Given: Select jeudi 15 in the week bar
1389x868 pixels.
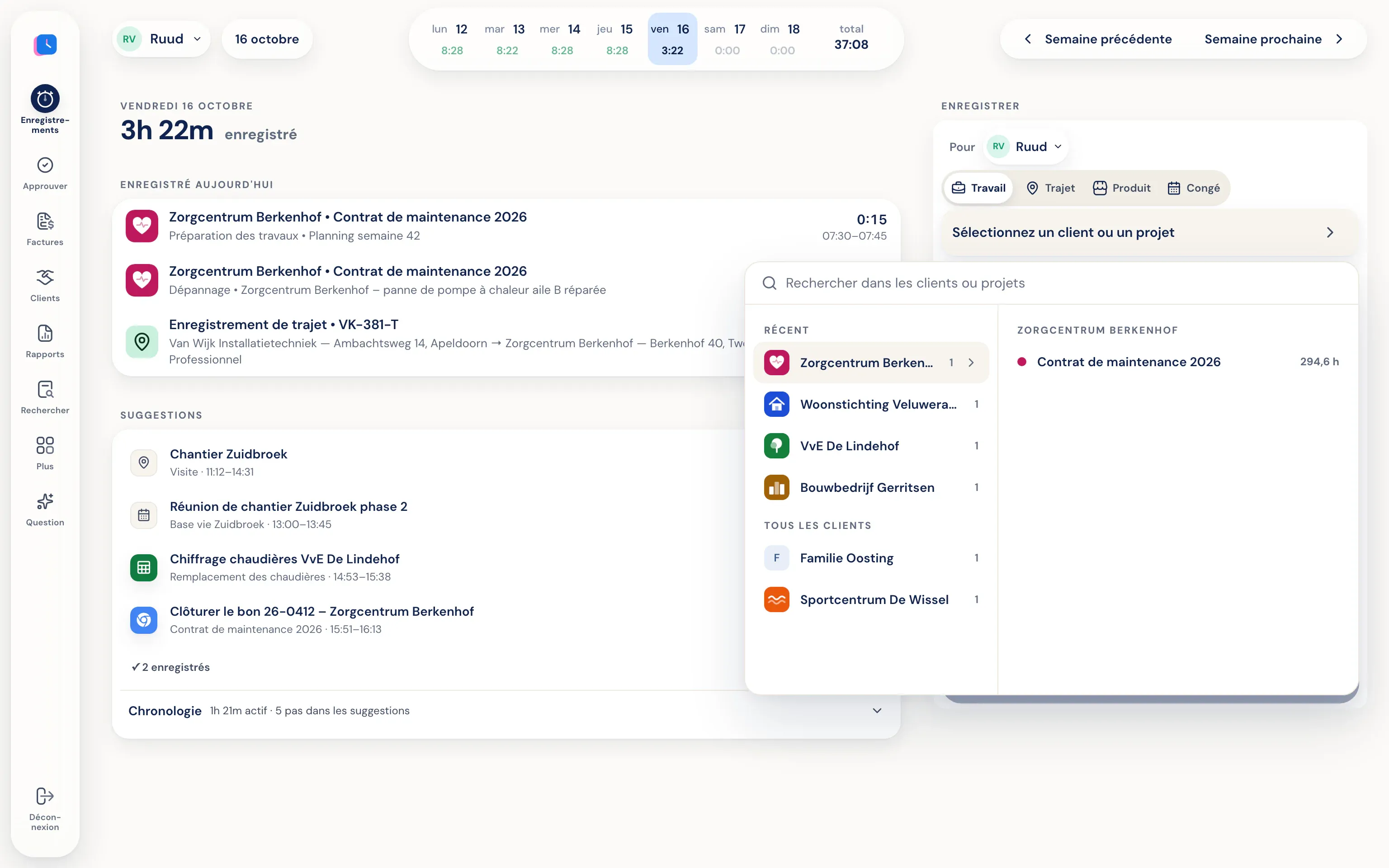Looking at the screenshot, I should [617, 39].
